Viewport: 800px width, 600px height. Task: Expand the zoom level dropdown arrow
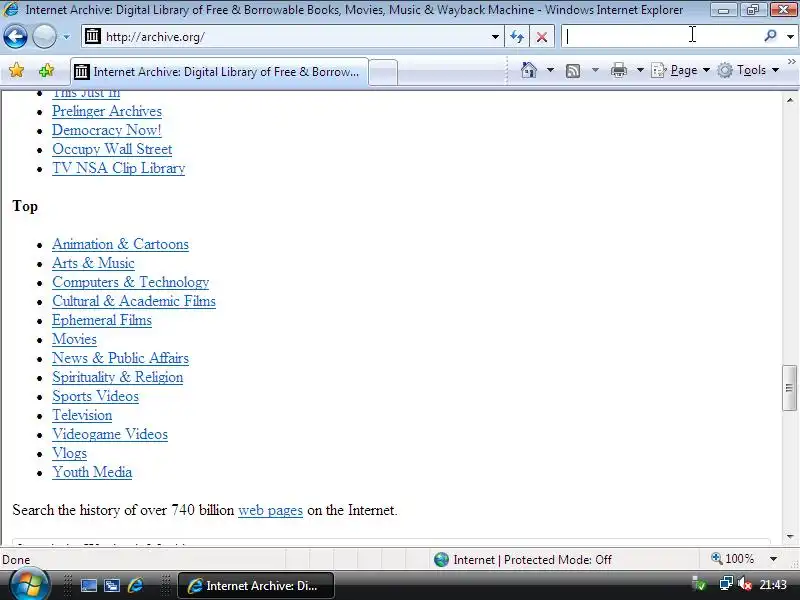point(773,559)
